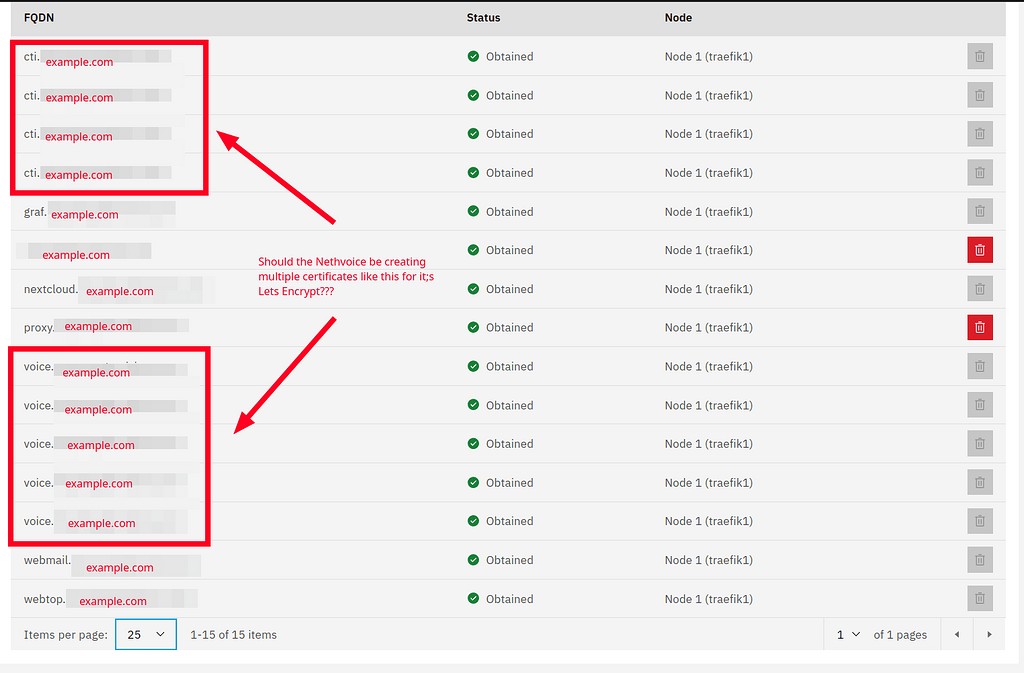This screenshot has height=673, width=1024.
Task: Click the previous page arrow
Action: coord(956,634)
